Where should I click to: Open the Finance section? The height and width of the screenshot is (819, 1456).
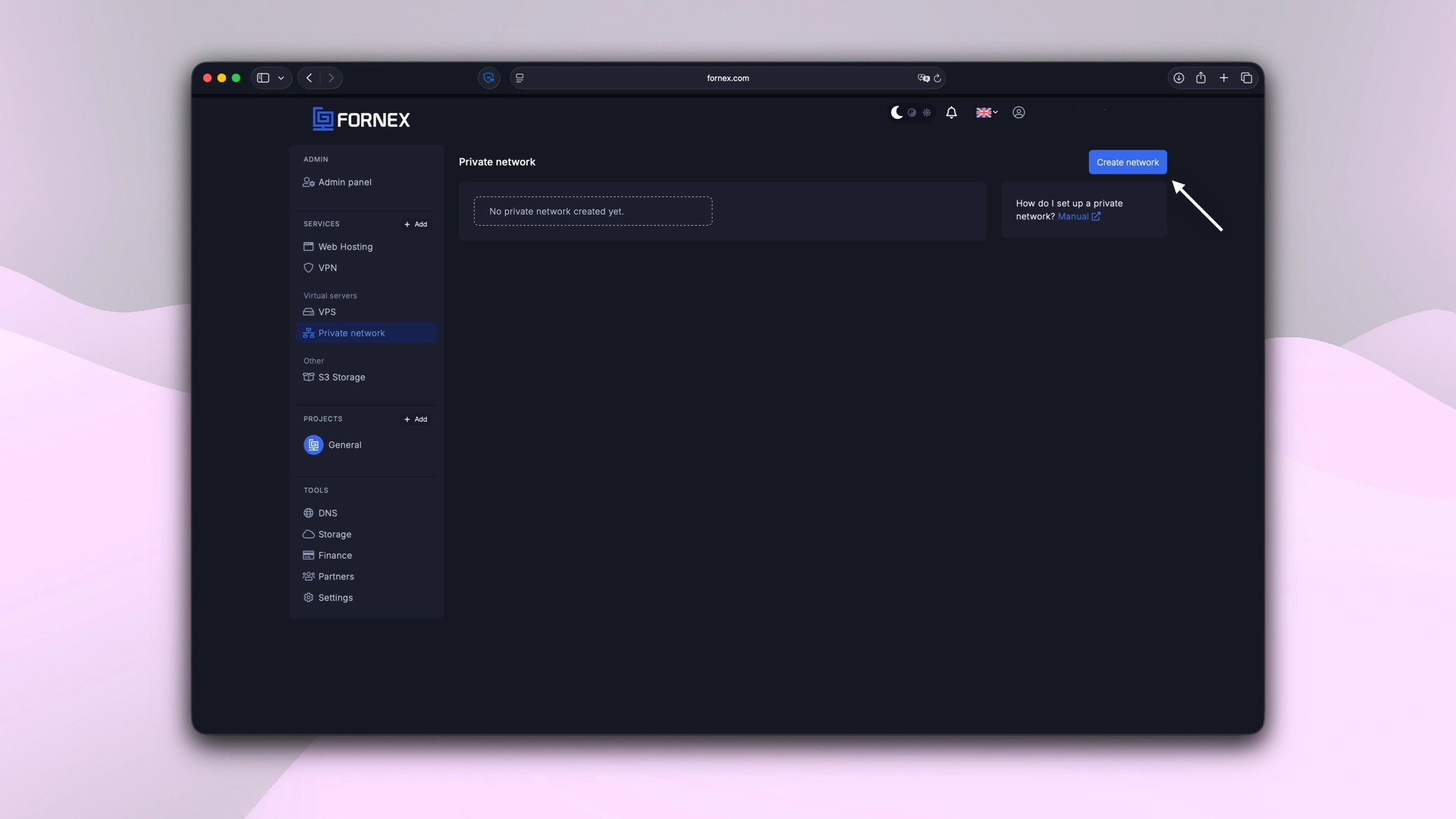[335, 555]
